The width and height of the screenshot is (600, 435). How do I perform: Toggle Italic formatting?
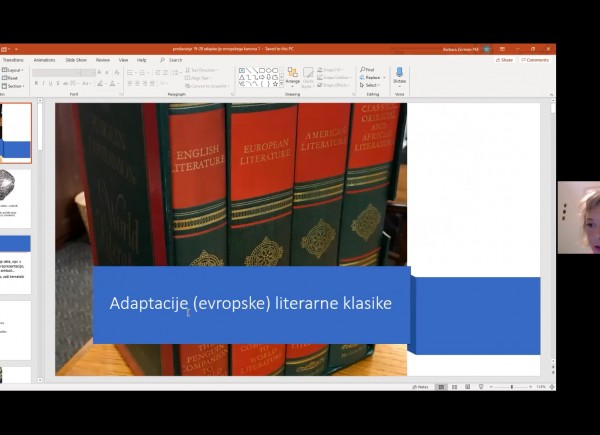[x=43, y=83]
